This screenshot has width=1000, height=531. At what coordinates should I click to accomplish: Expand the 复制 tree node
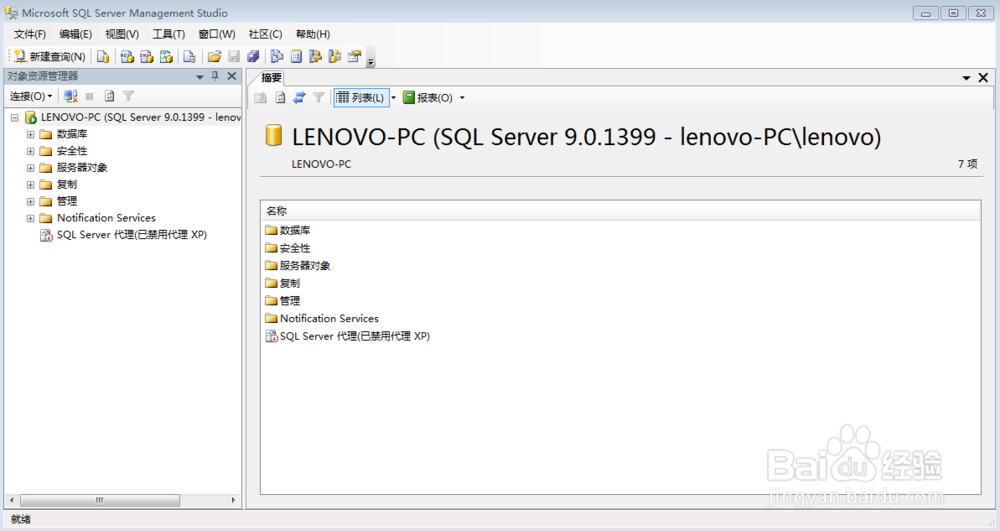(30, 185)
